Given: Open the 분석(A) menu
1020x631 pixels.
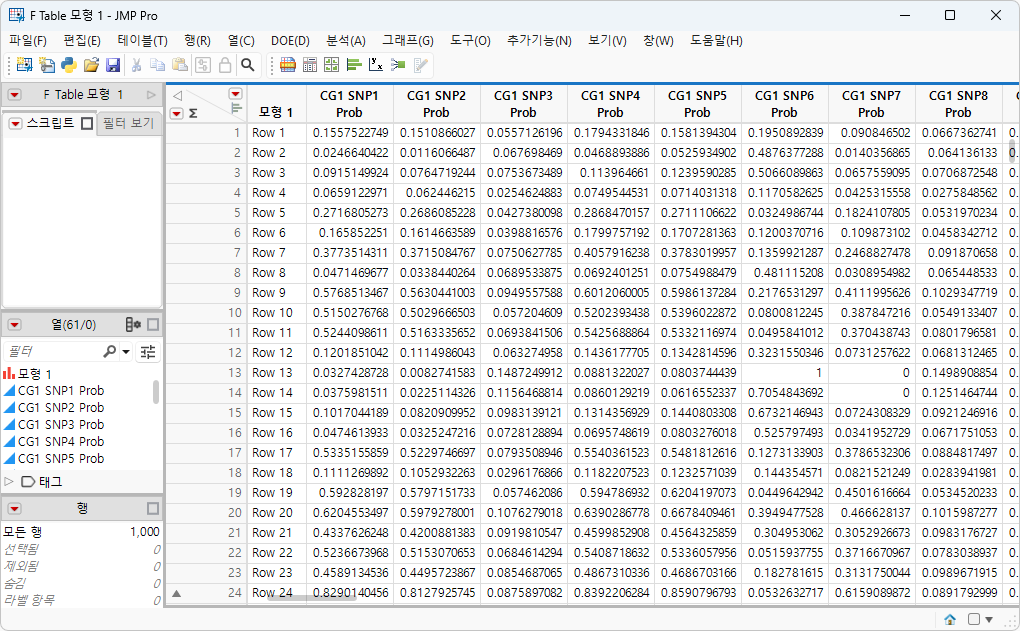Looking at the screenshot, I should click(x=345, y=41).
